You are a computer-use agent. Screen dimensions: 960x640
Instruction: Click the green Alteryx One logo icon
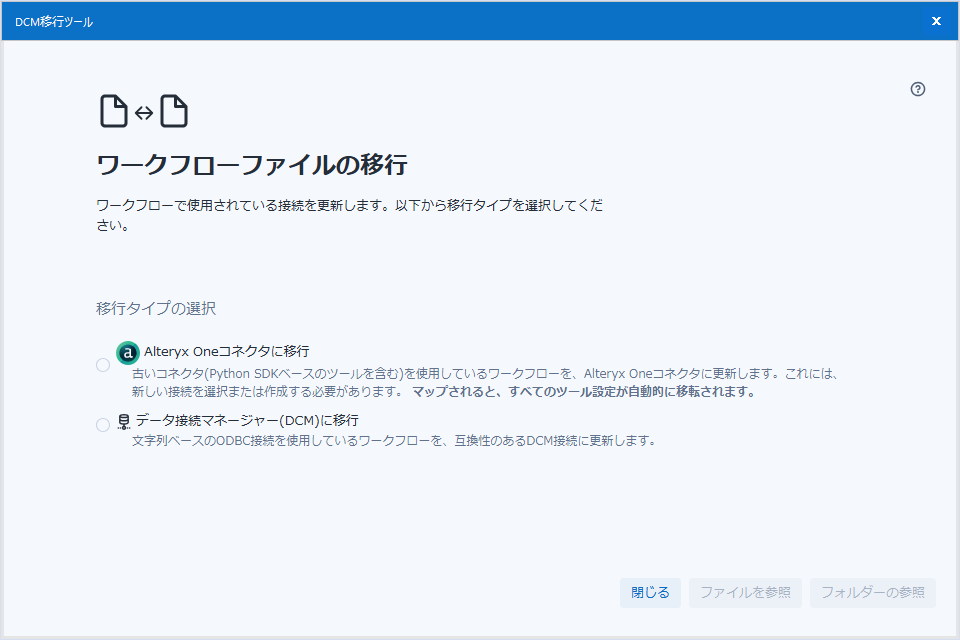pyautogui.click(x=128, y=353)
